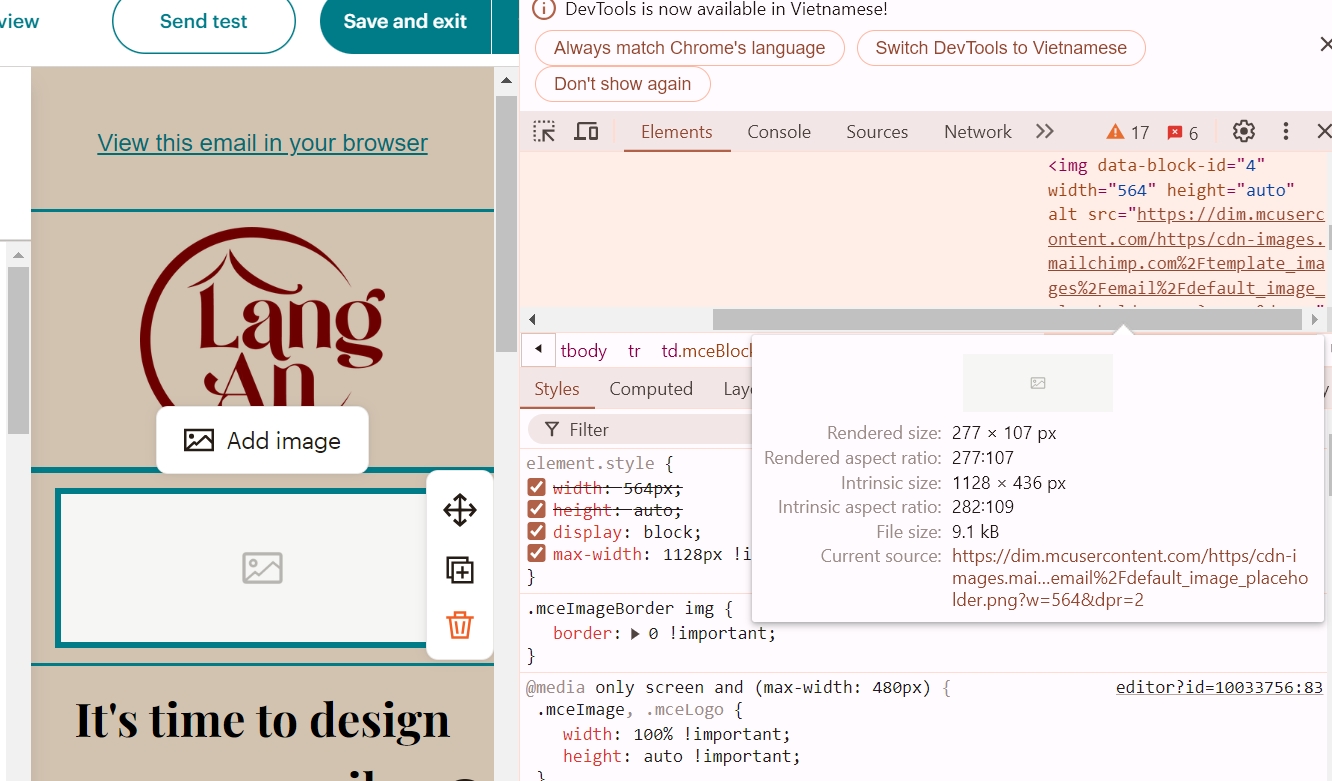This screenshot has height=781, width=1332.
Task: Open the current source image URL in the tooltip
Action: click(1130, 578)
